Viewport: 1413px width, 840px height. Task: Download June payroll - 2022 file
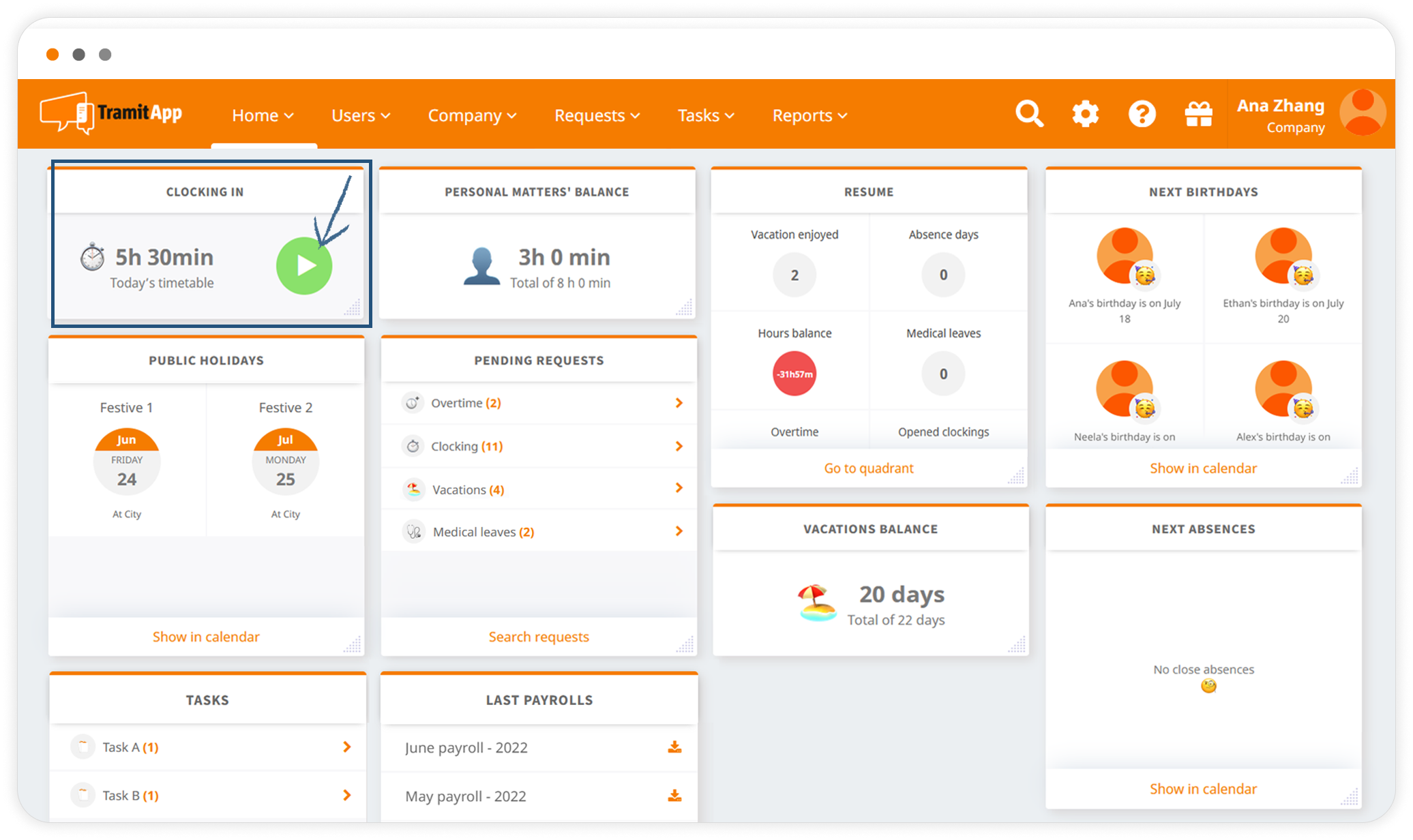[x=674, y=747]
